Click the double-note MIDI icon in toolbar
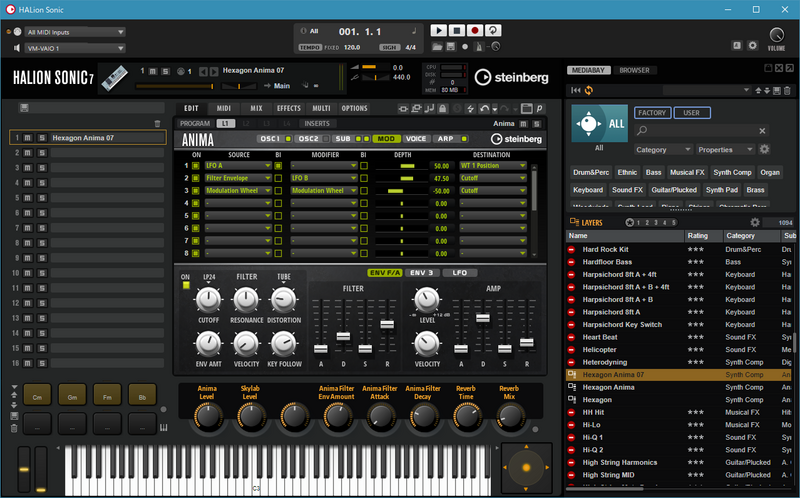This screenshot has width=800, height=498. pos(429,108)
